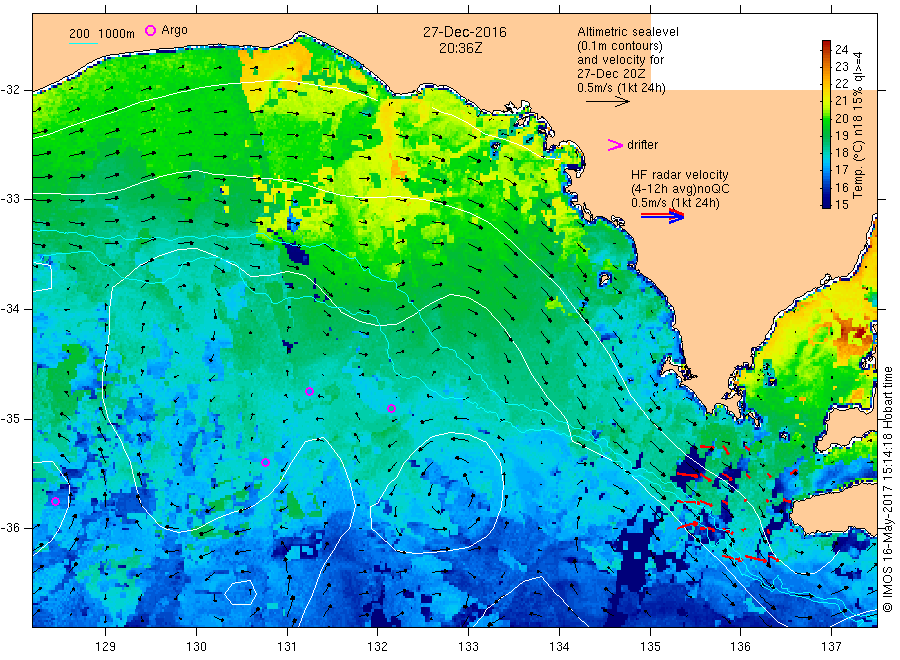Click the magenta drifter legend arrowhead

[615, 145]
